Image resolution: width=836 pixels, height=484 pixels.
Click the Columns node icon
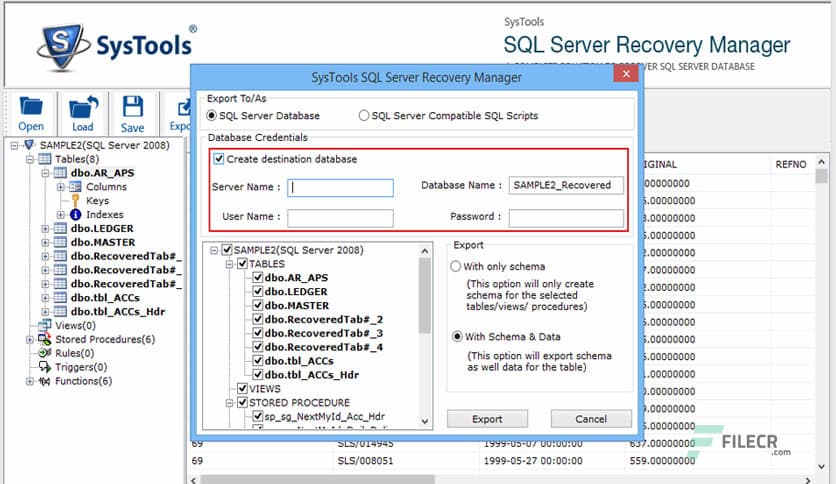(76, 187)
